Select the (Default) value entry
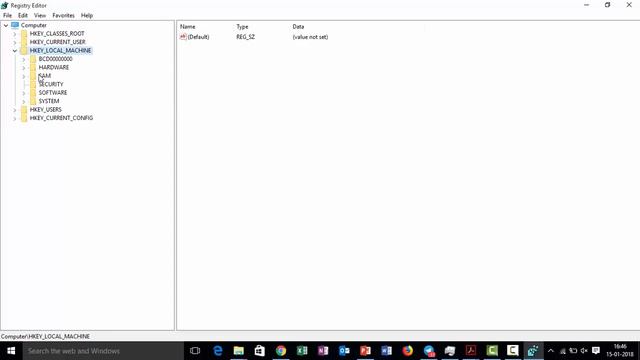640x360 pixels. click(x=198, y=37)
